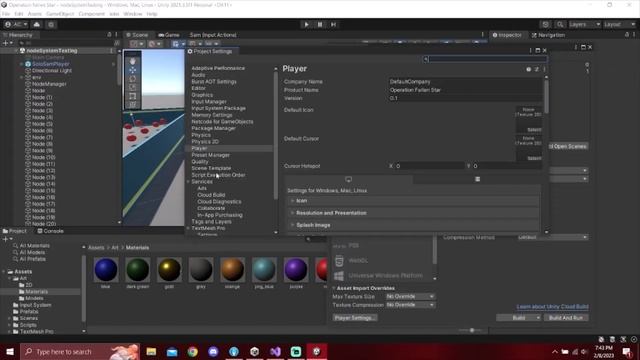This screenshot has width=640, height=360.
Task: Select the Dedicated Server platform tab icon
Action: [477, 179]
